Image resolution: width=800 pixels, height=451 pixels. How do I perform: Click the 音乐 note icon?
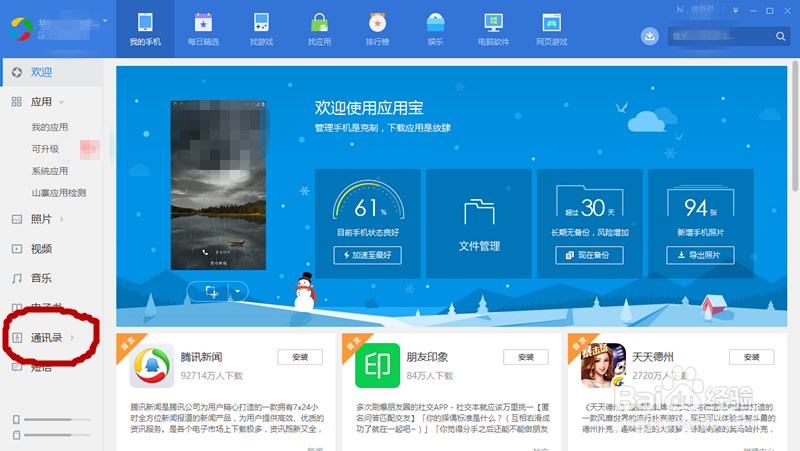pos(17,278)
